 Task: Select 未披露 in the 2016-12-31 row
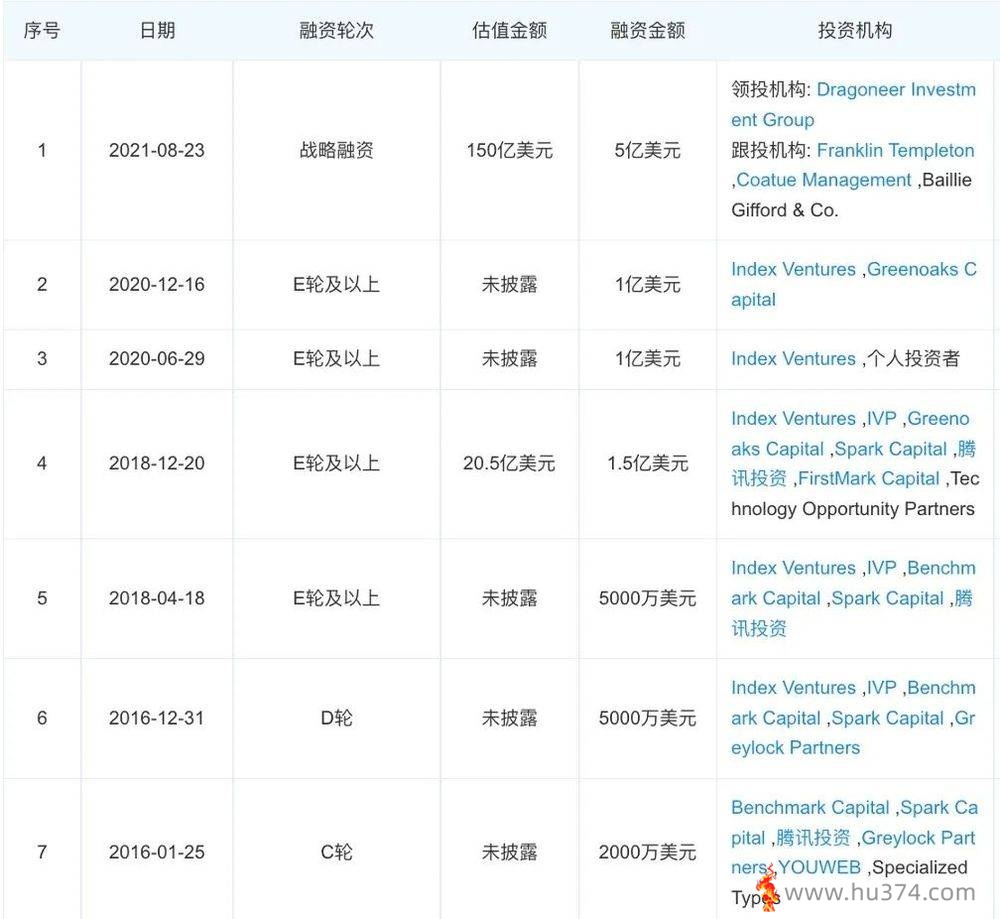(510, 718)
